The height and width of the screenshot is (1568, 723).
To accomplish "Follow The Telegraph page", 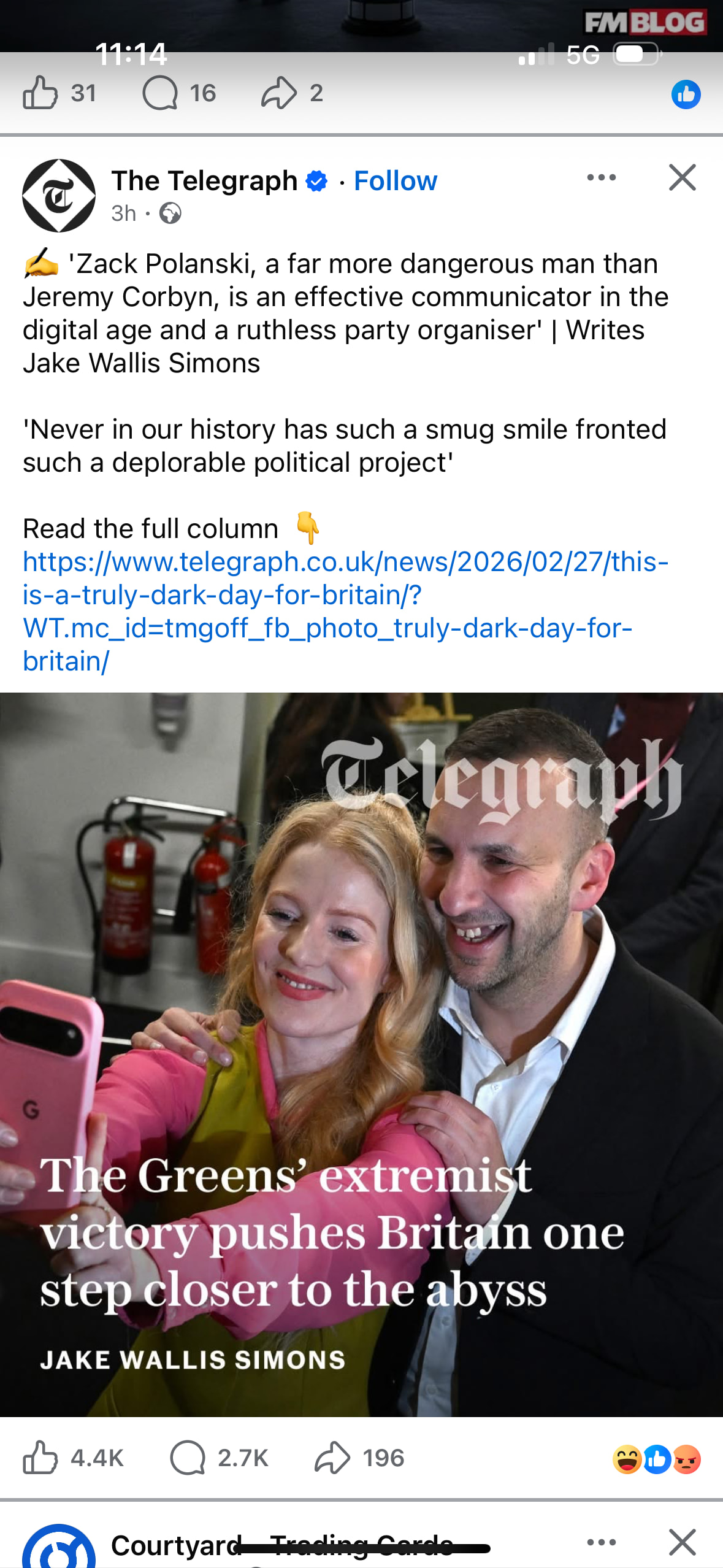I will point(396,181).
